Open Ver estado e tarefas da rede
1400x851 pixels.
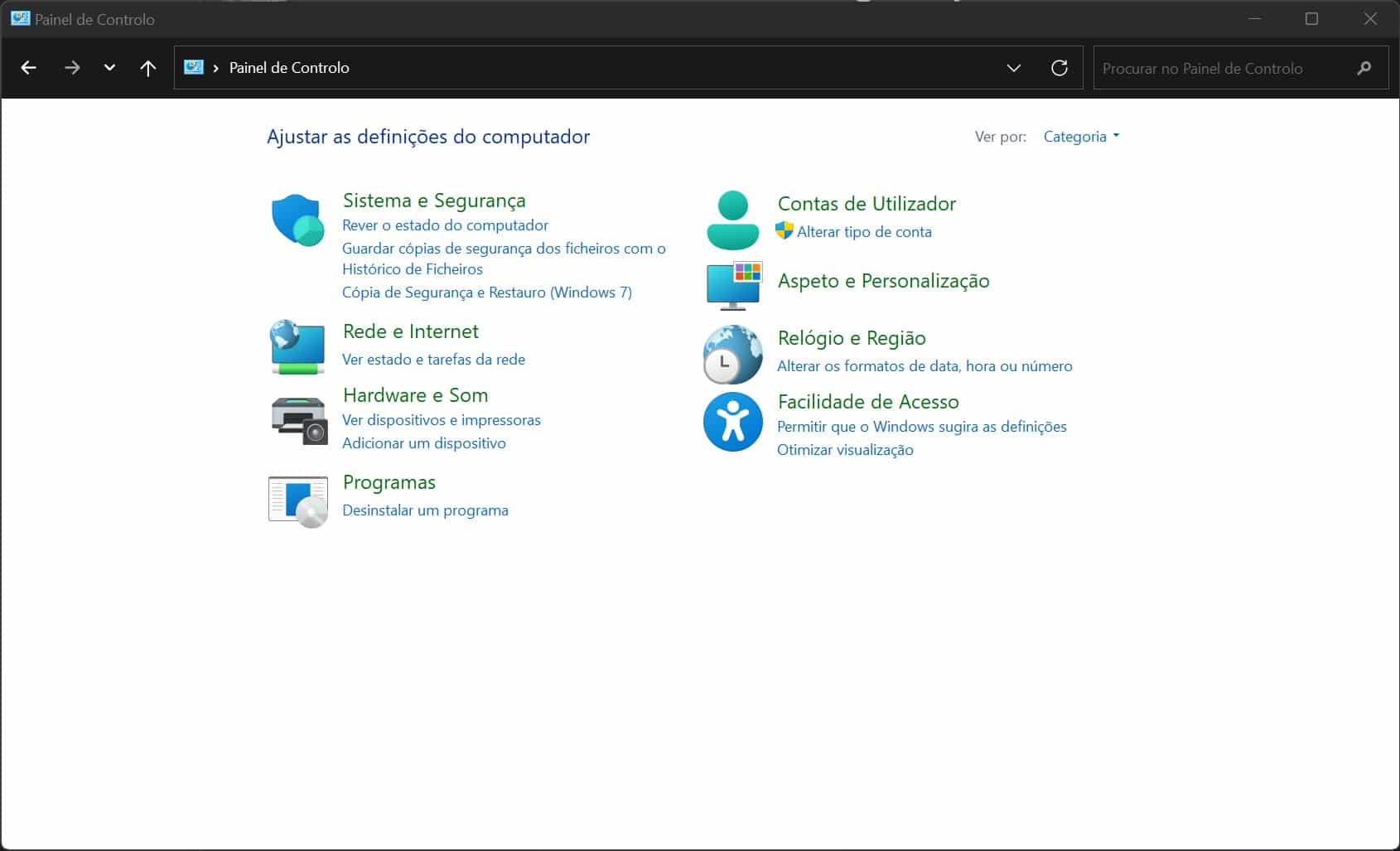pos(433,360)
